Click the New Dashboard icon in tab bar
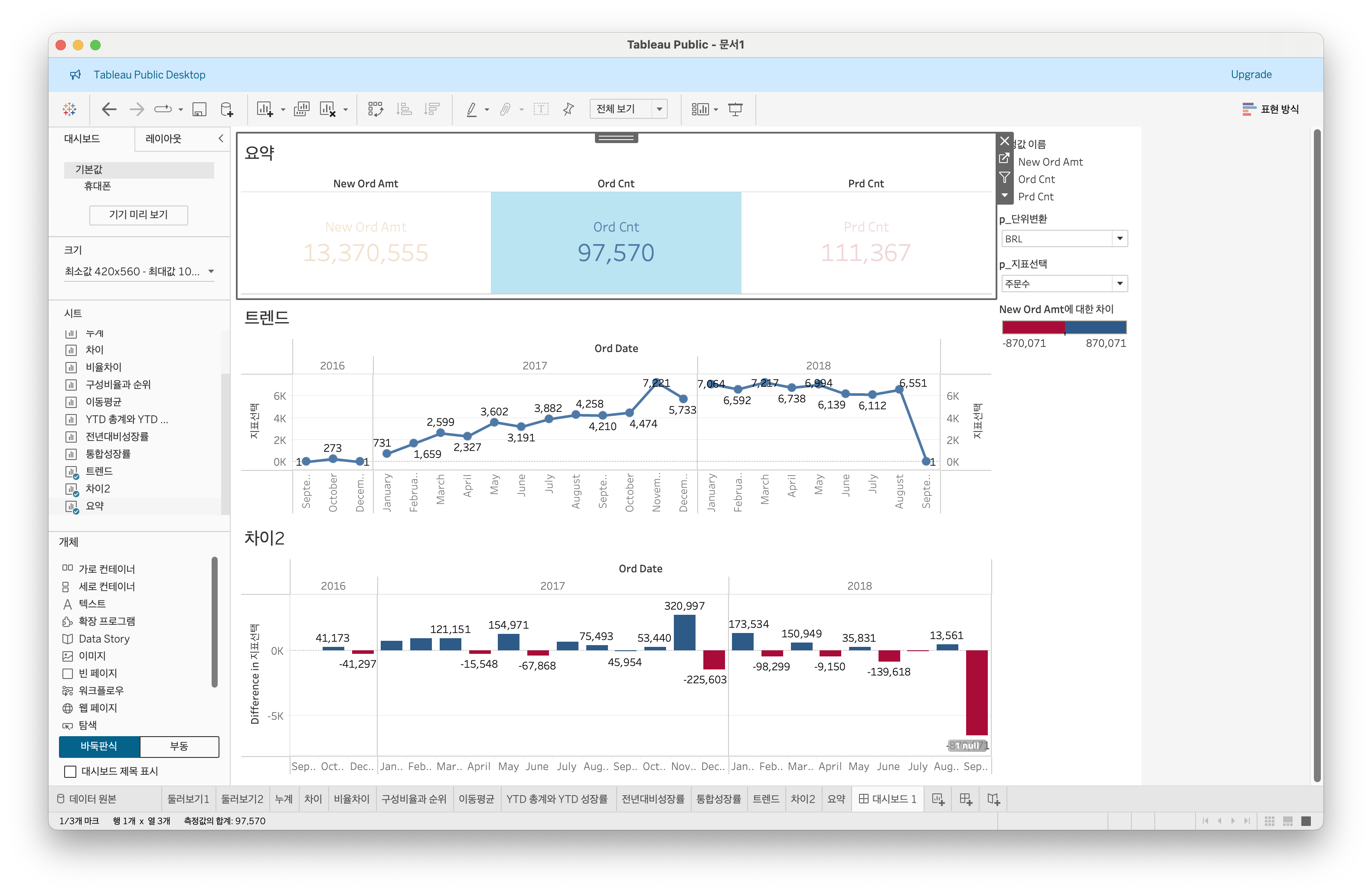This screenshot has width=1372, height=894. [966, 799]
